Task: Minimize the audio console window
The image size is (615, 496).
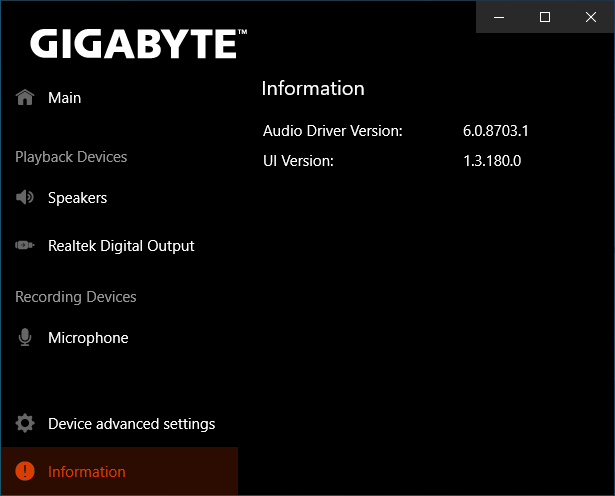Action: (x=499, y=17)
